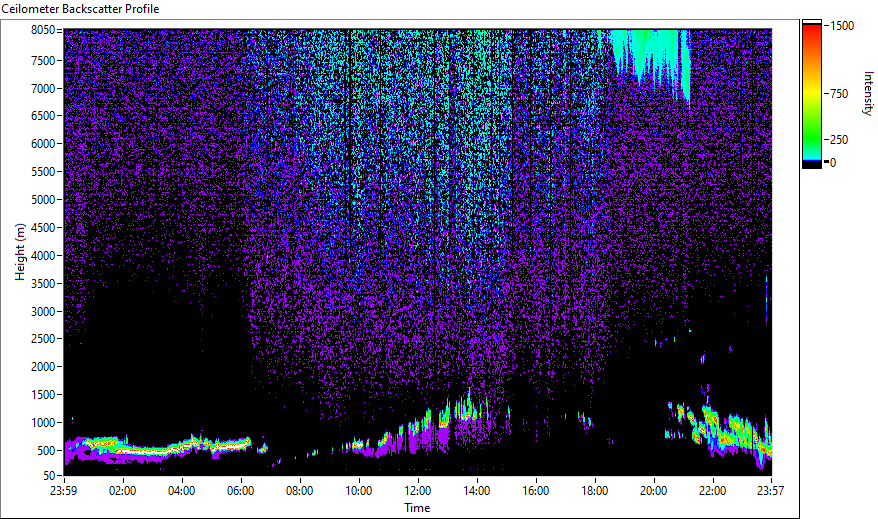Select the 1000 height axis label

pos(43,423)
